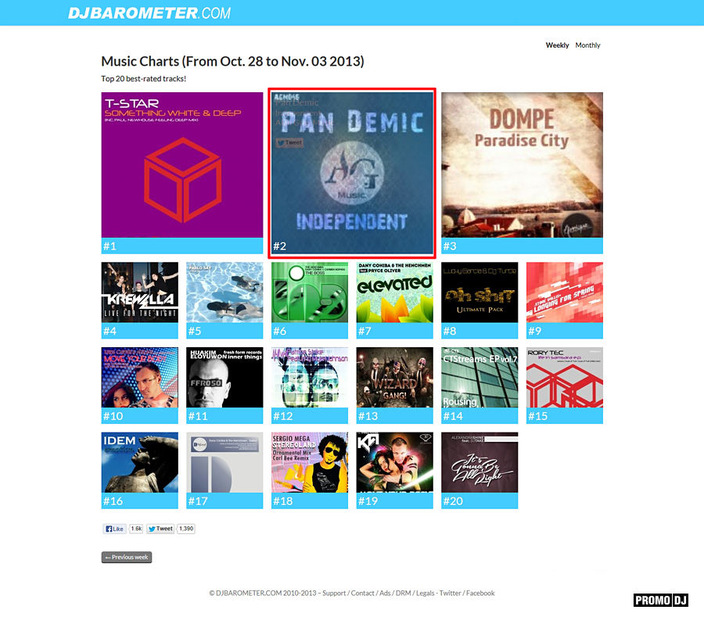Open the Contact footer link
Viewport: 704px width, 617px height.
[x=362, y=593]
